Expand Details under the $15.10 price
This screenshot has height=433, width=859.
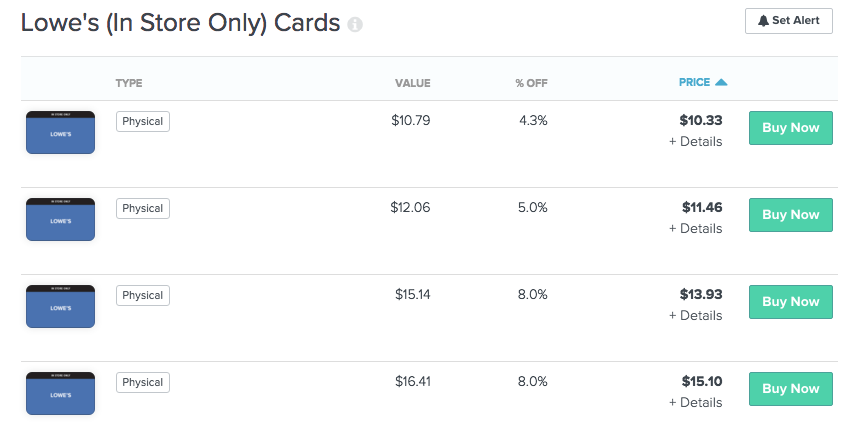coord(695,402)
